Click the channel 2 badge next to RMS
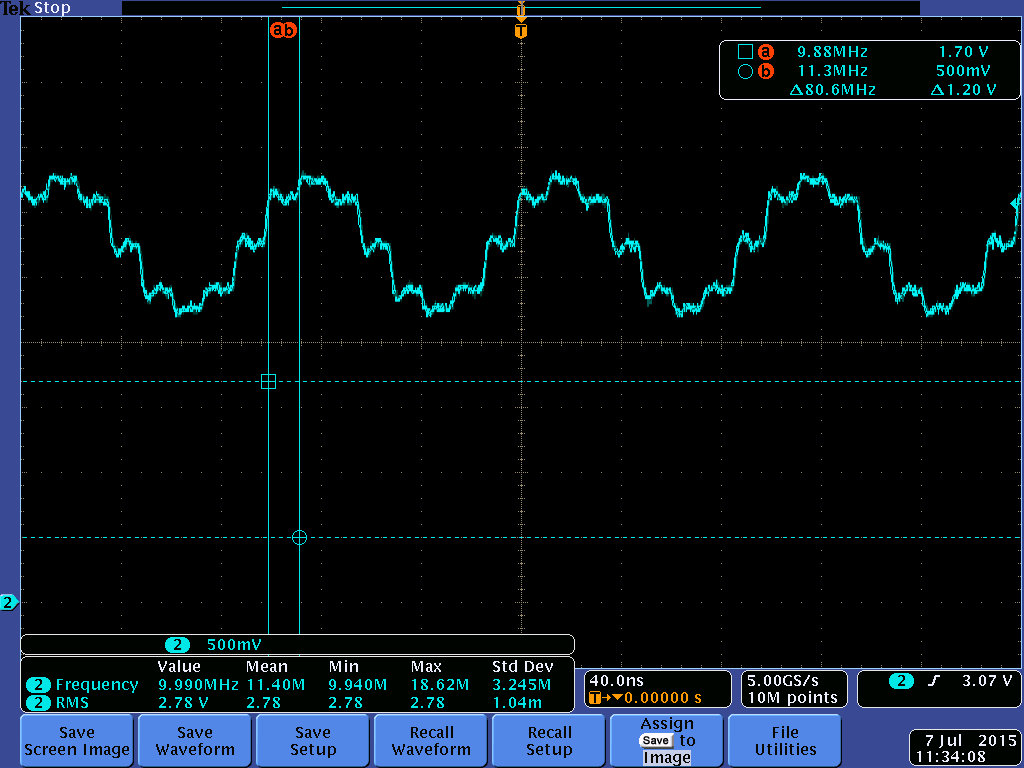The width and height of the screenshot is (1024, 768). tap(39, 703)
